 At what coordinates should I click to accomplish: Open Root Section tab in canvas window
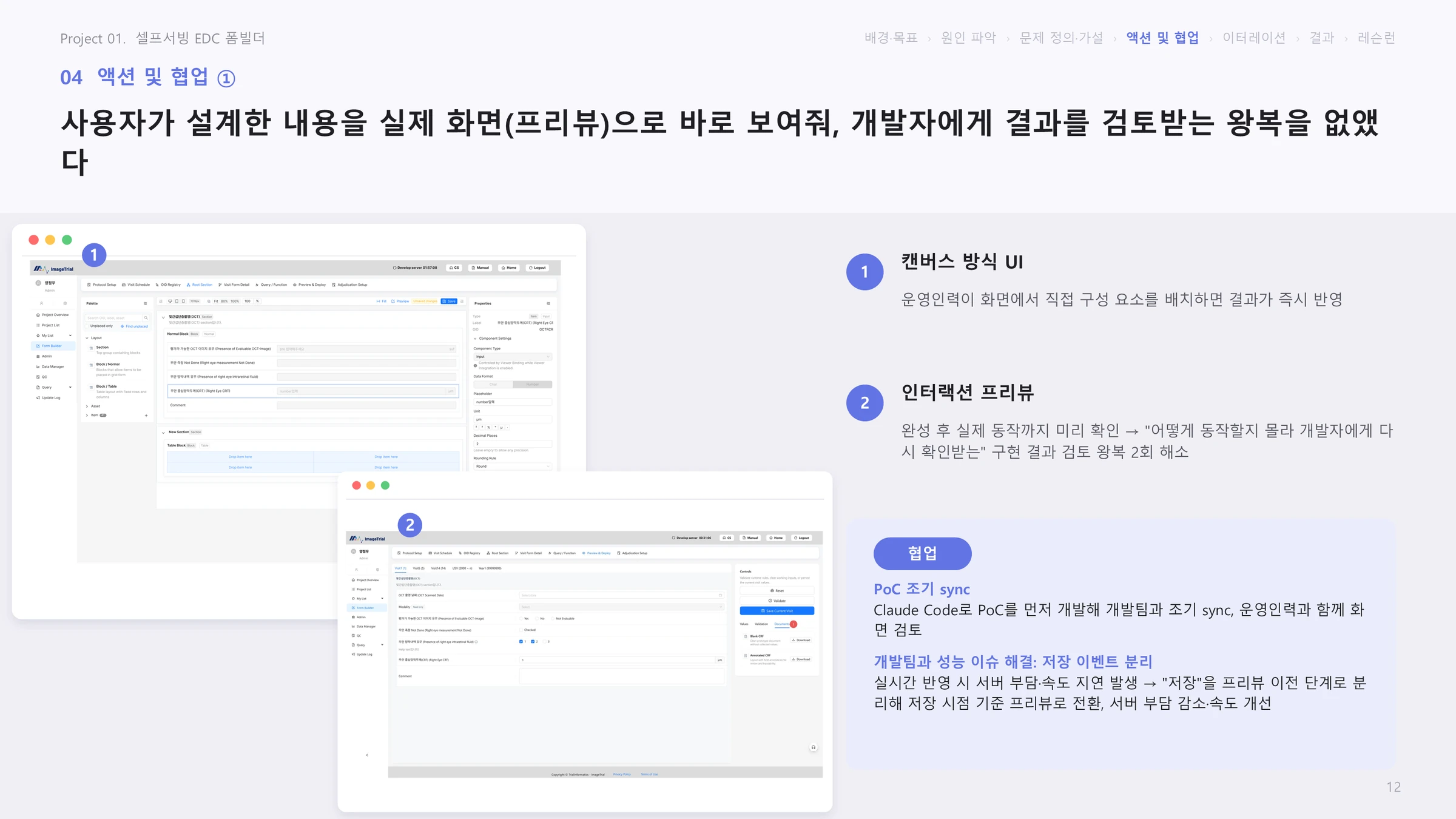[x=200, y=285]
